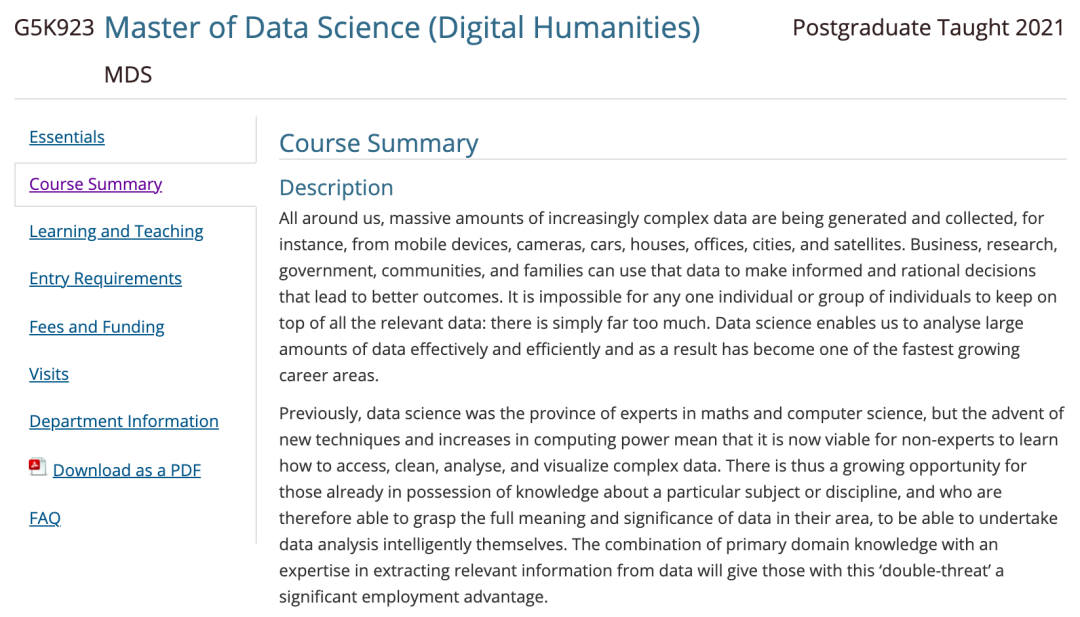Open the Visits sidebar link
Image resolution: width=1080 pixels, height=617 pixels.
(49, 374)
